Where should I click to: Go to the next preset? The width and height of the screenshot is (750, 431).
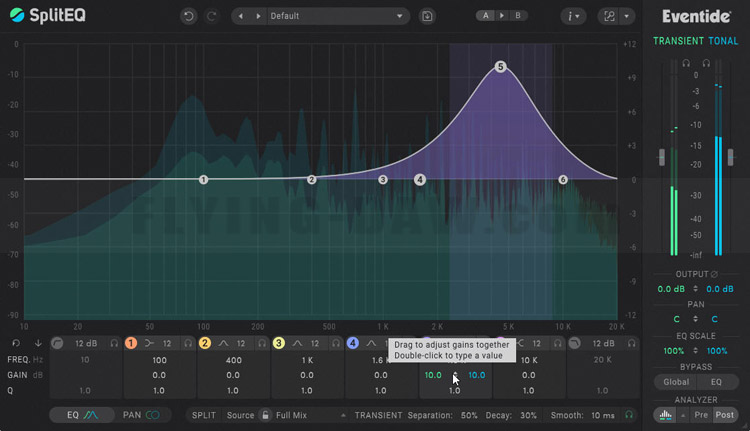258,16
